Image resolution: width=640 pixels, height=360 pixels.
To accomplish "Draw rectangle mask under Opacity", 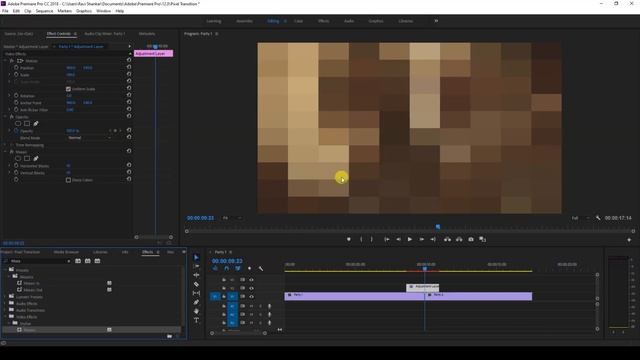I will coord(27,123).
